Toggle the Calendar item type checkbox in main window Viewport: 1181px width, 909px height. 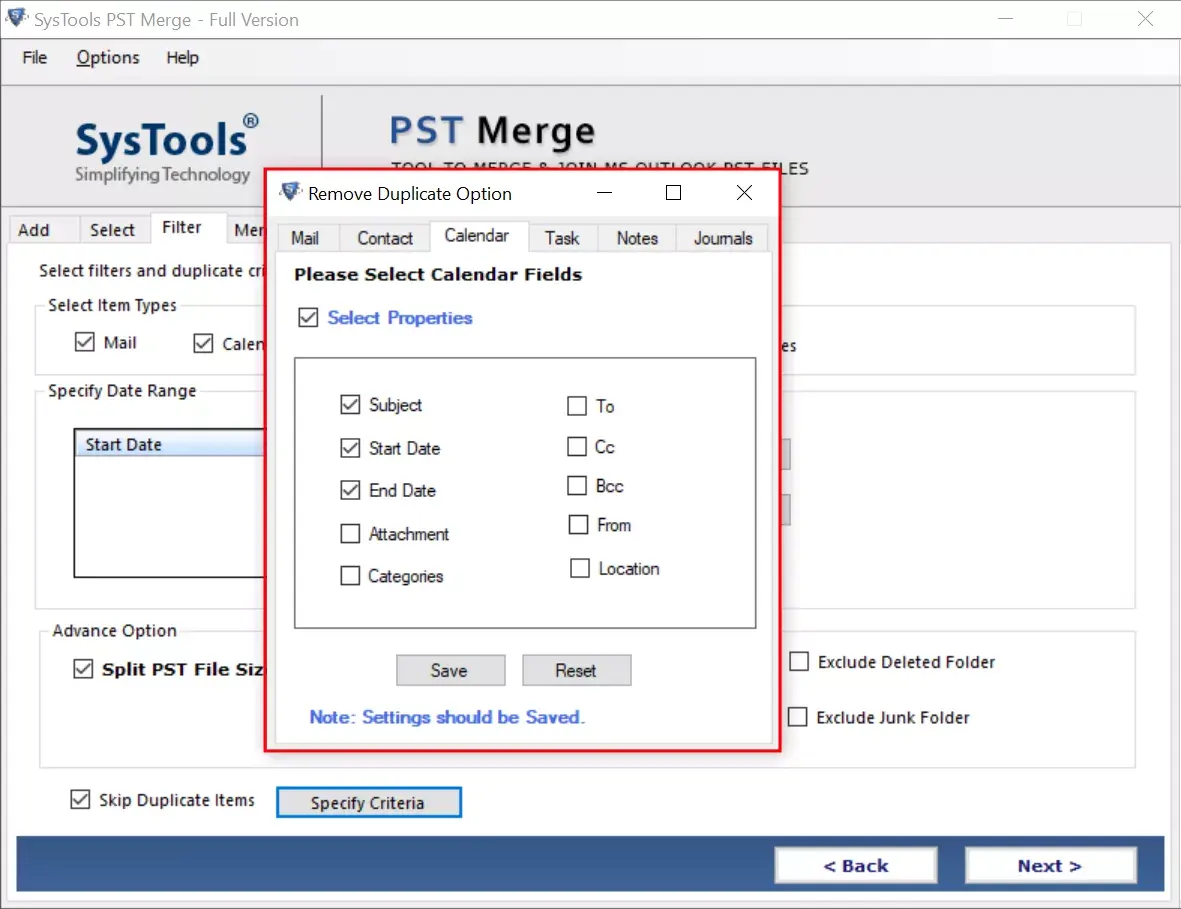pyautogui.click(x=203, y=343)
